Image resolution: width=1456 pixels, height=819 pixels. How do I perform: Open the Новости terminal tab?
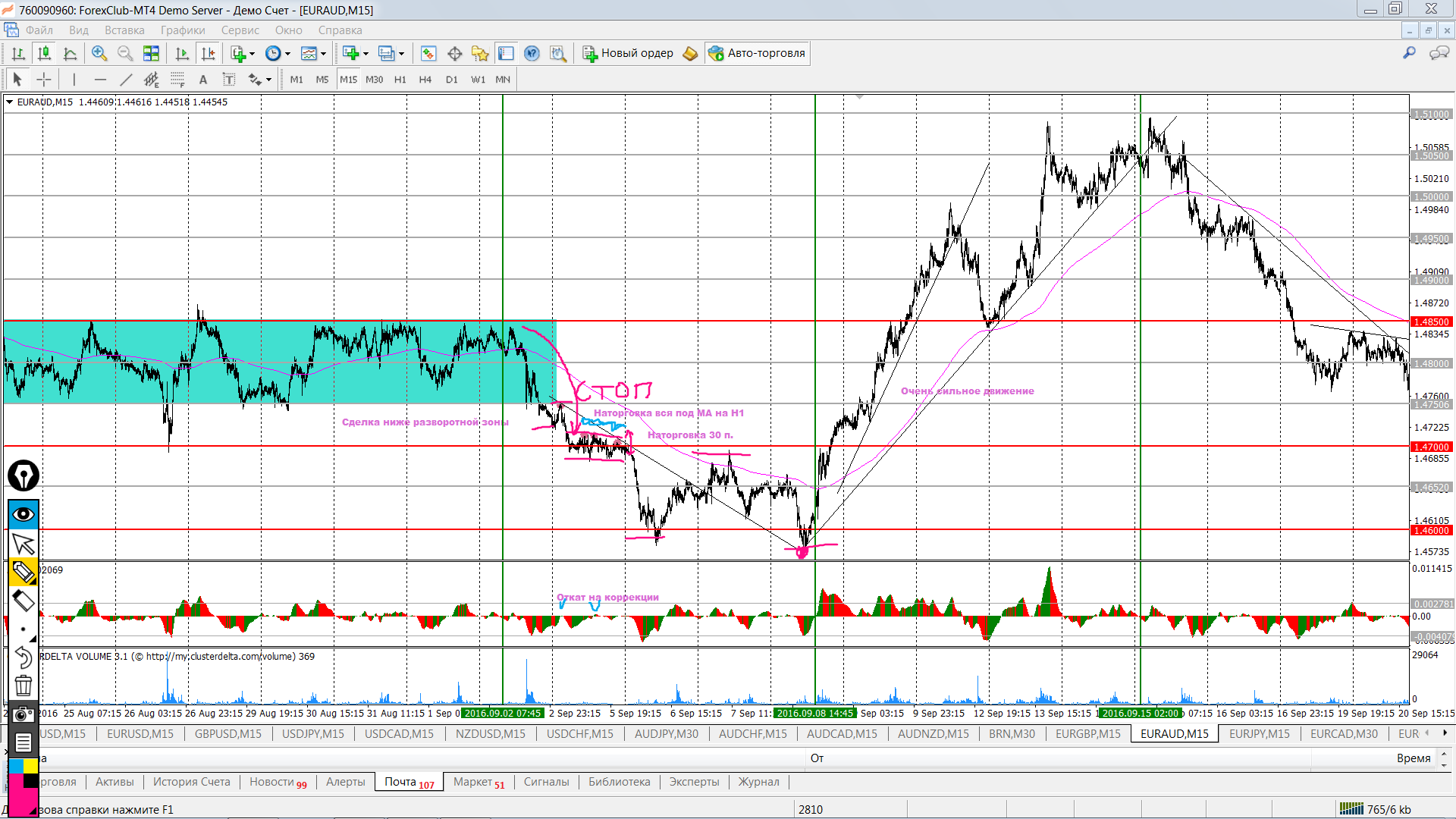(x=278, y=782)
